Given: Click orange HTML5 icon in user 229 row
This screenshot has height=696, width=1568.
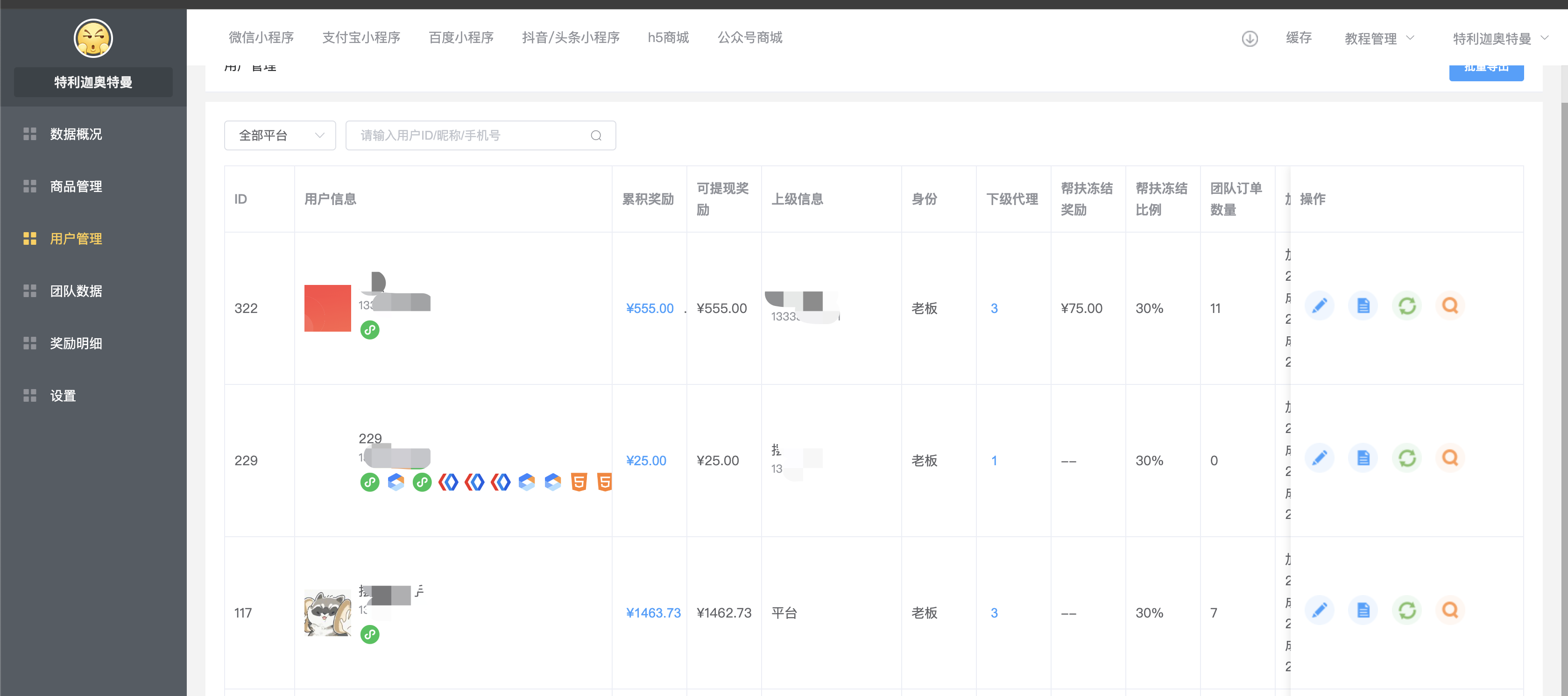Looking at the screenshot, I should coord(579,482).
